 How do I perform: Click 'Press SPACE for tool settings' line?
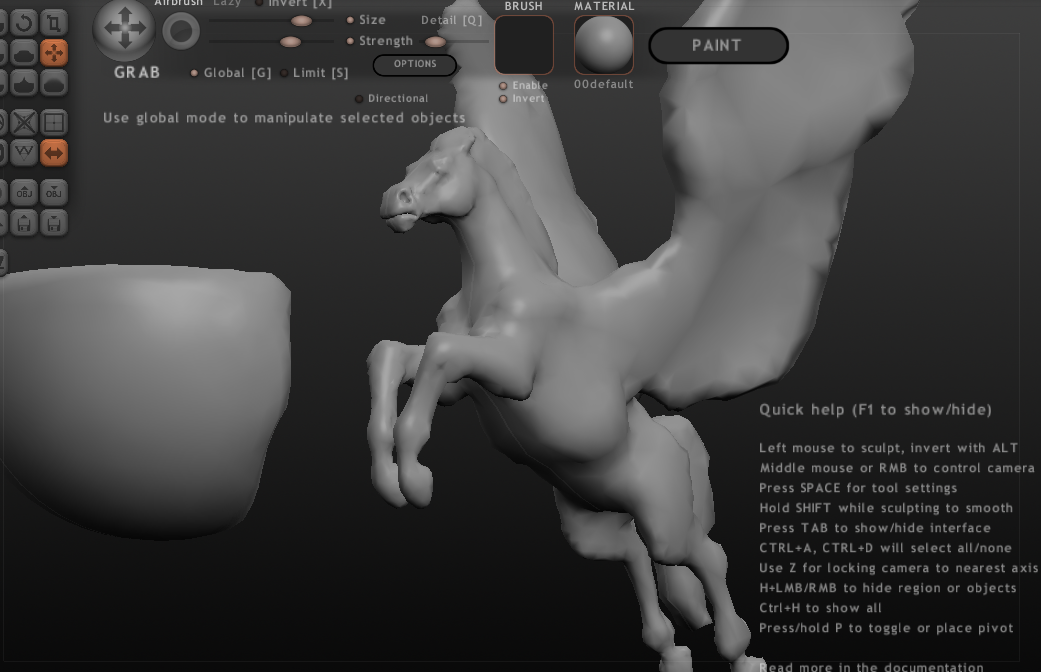pyautogui.click(x=858, y=488)
